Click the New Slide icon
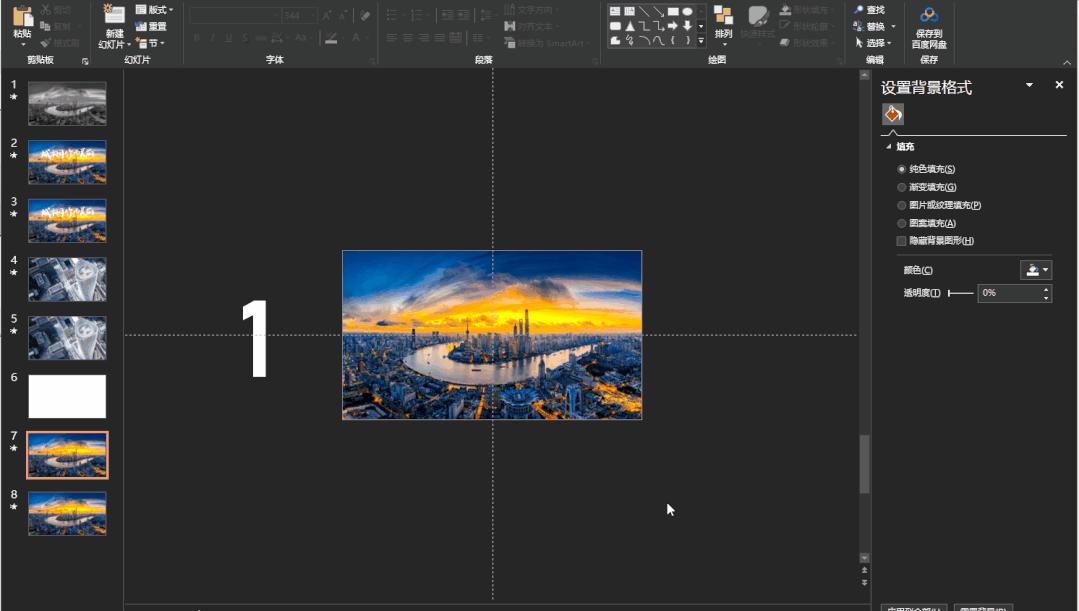 tap(114, 15)
